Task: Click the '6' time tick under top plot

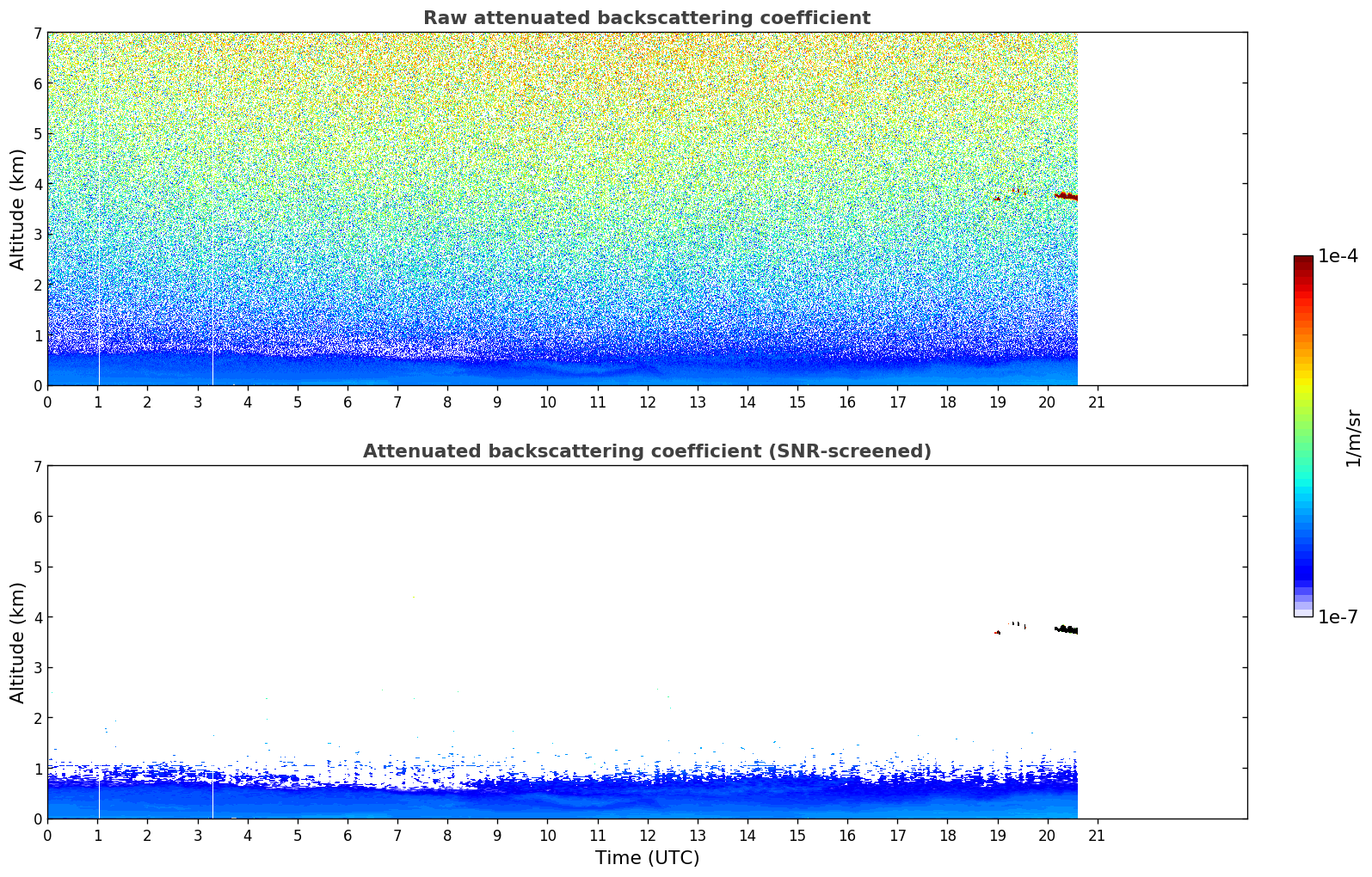Action: click(x=348, y=402)
